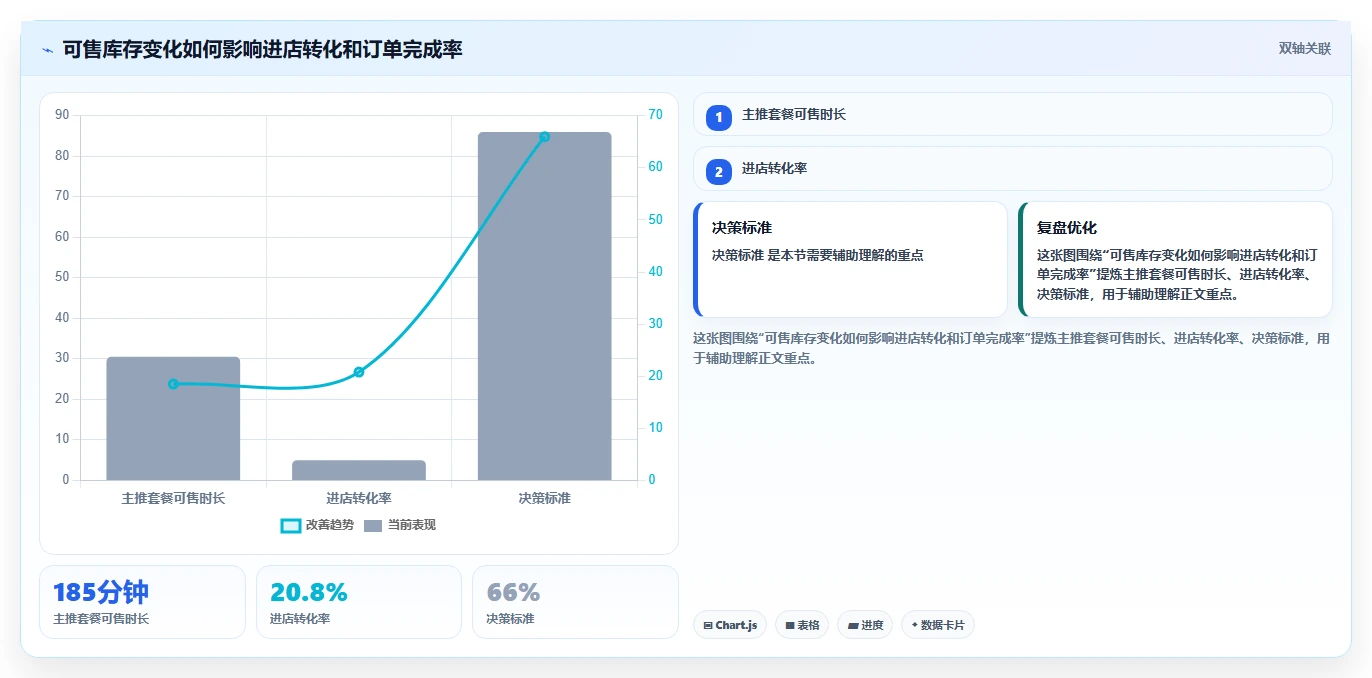The image size is (1372, 678).
Task: Click the 决策标准 bar in chart
Action: point(544,306)
